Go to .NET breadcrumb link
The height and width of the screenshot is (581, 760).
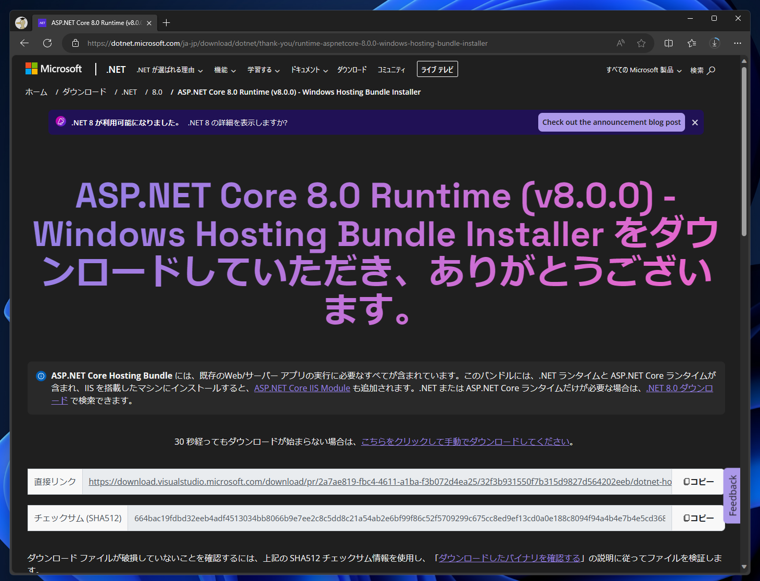(129, 92)
